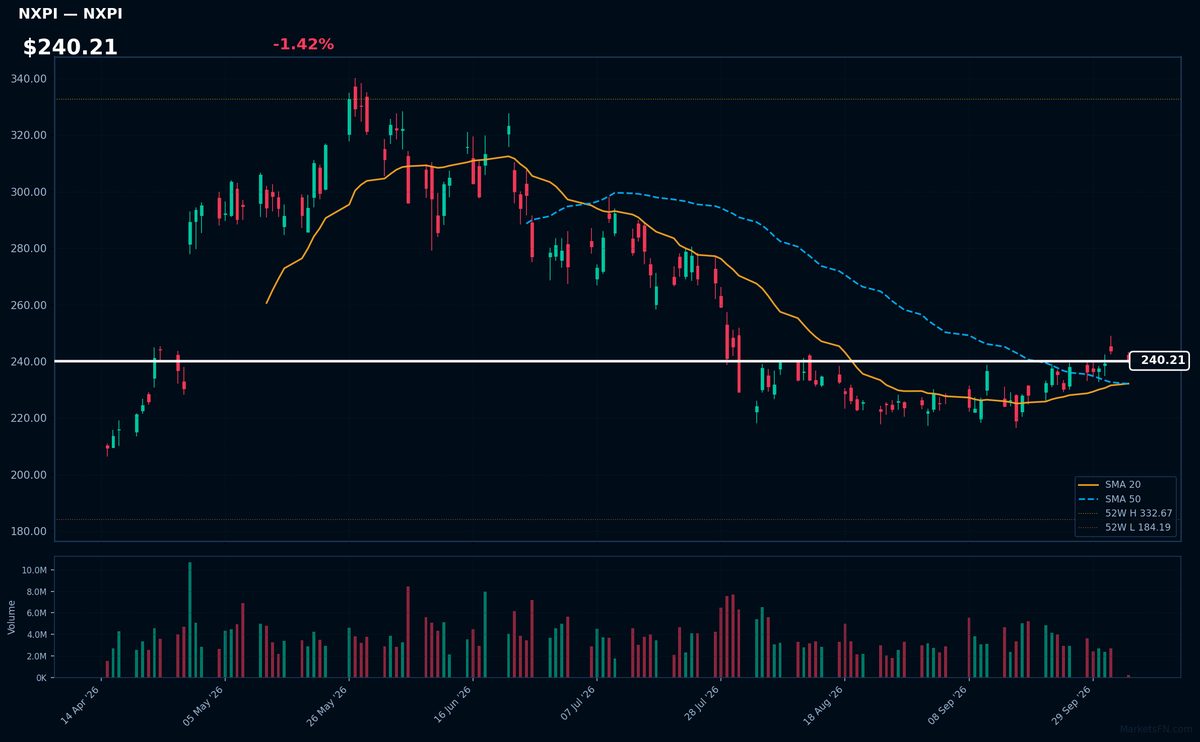Viewport: 1200px width, 742px height.
Task: Click the 220.00 price axis label
Action: pyautogui.click(x=29, y=418)
